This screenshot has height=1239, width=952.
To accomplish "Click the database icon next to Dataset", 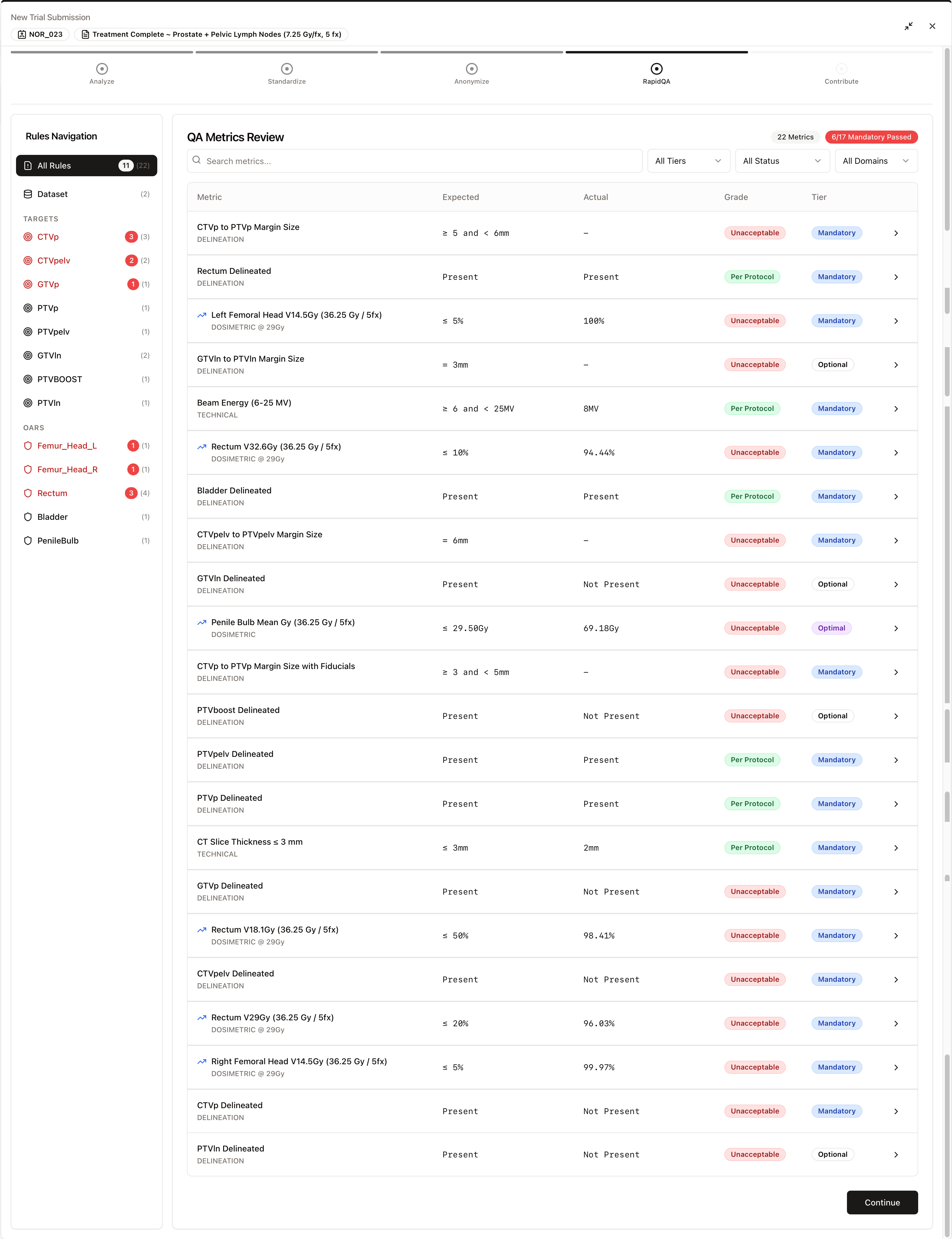I will pyautogui.click(x=28, y=194).
